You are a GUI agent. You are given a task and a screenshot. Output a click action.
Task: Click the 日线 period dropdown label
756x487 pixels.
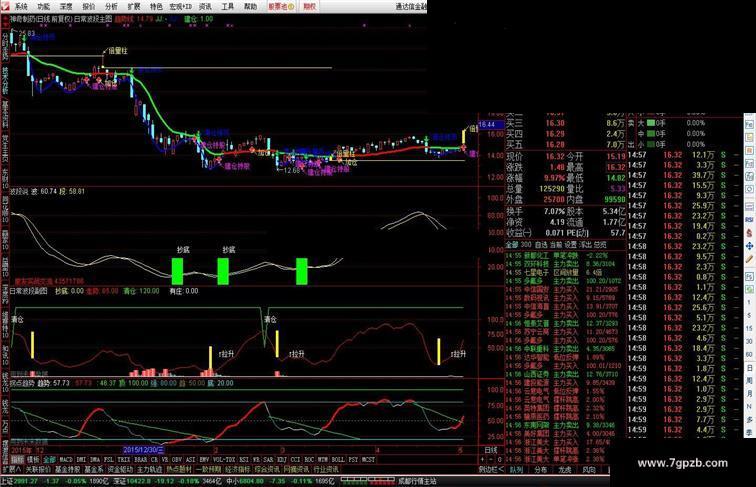point(491,450)
